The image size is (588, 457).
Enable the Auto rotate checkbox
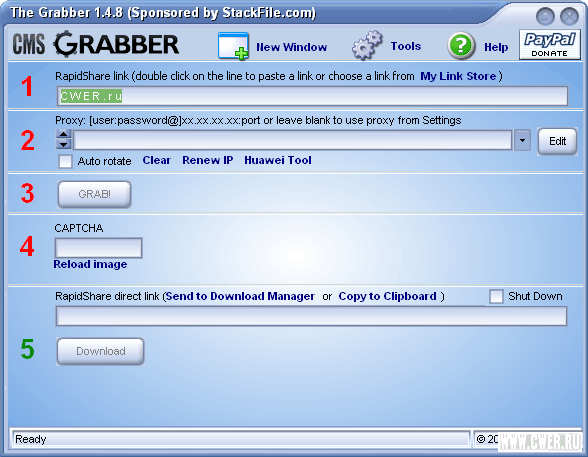point(65,162)
